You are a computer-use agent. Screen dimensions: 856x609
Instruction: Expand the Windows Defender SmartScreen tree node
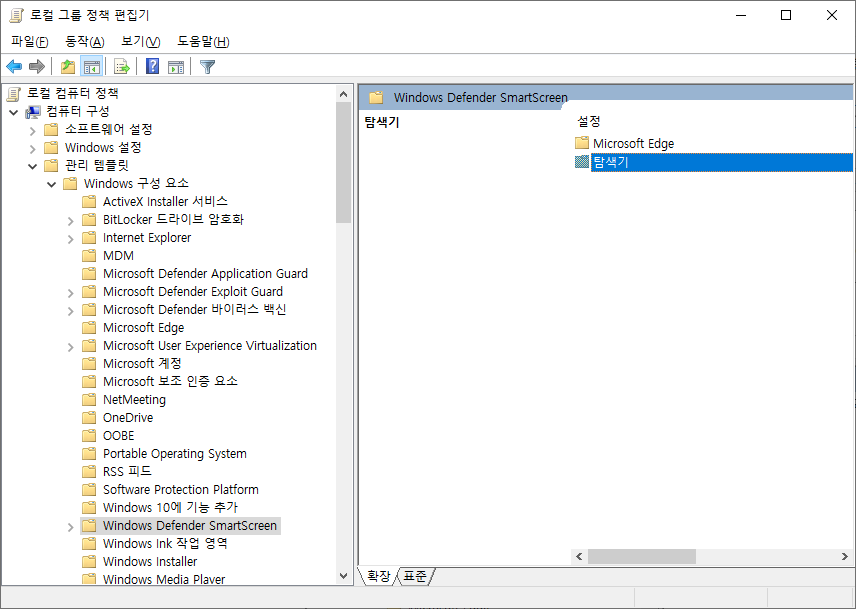click(x=70, y=527)
